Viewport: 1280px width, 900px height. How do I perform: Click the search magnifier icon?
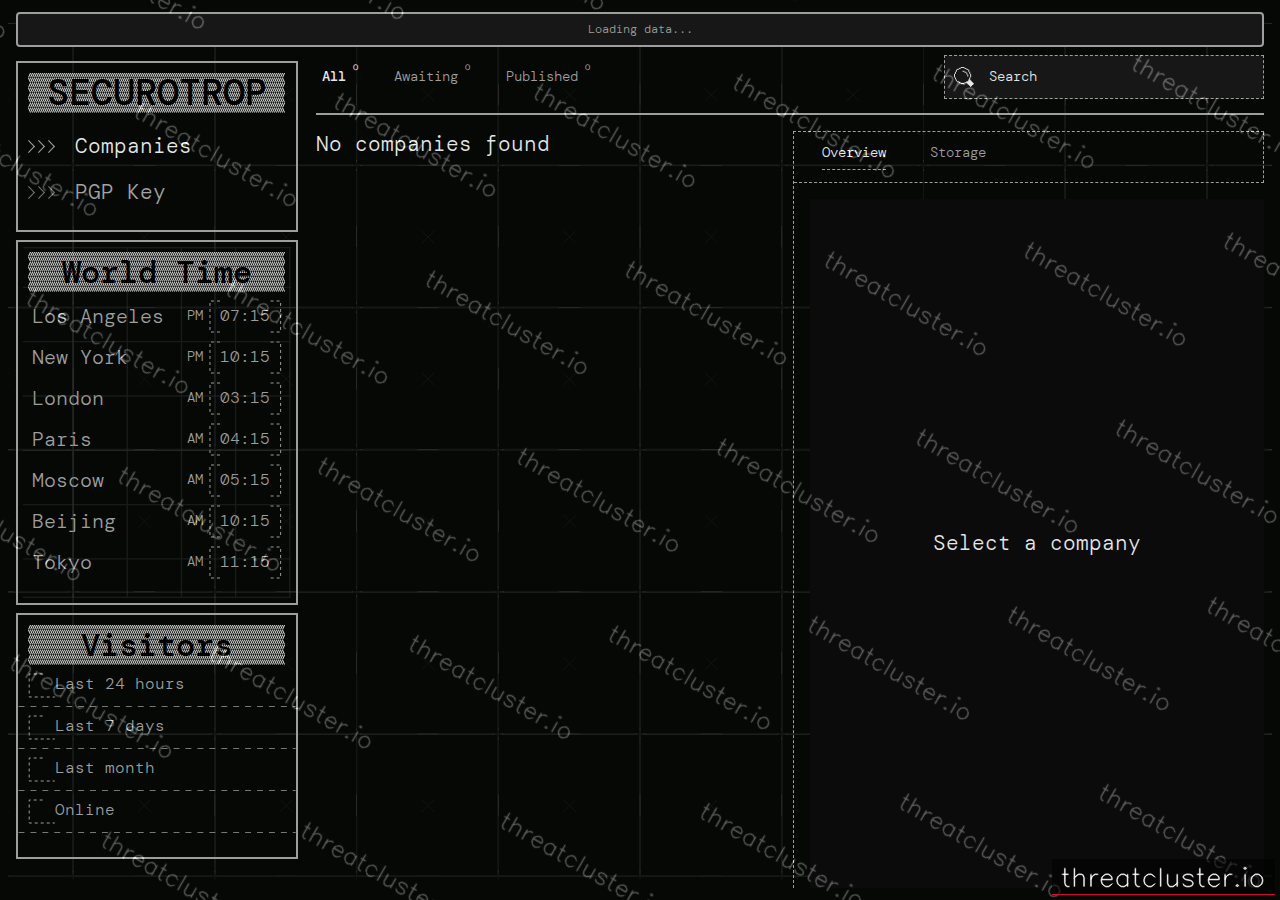[964, 77]
